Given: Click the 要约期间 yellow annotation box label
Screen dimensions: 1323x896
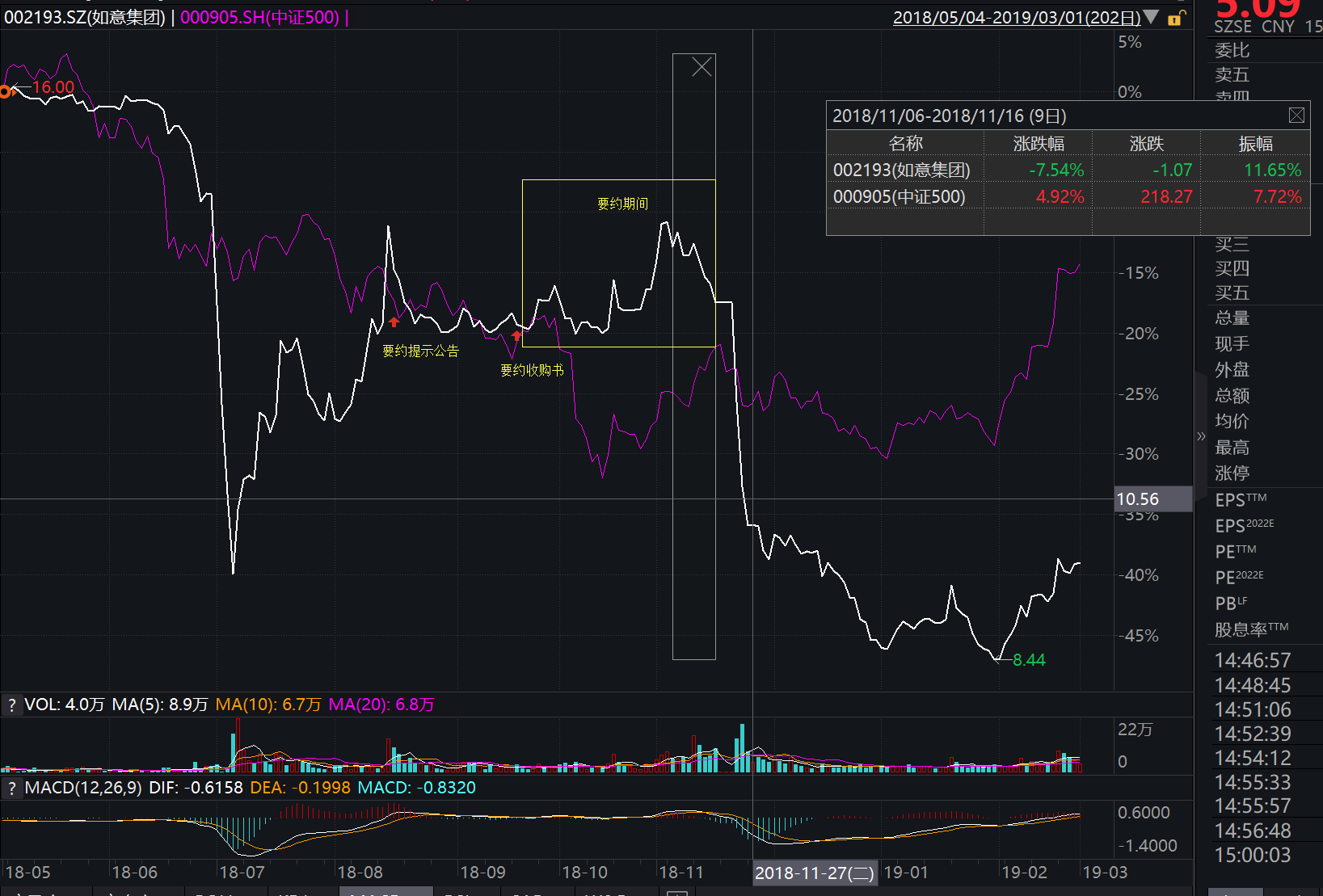Looking at the screenshot, I should 622,204.
